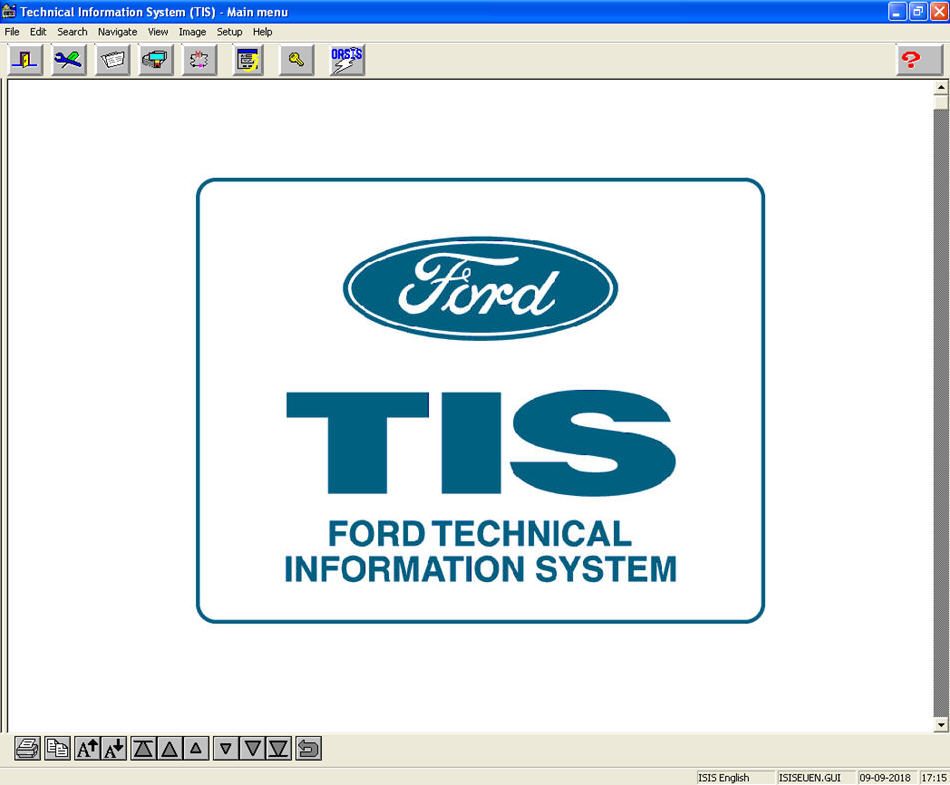
Task: Open the Help menu
Action: tap(262, 31)
